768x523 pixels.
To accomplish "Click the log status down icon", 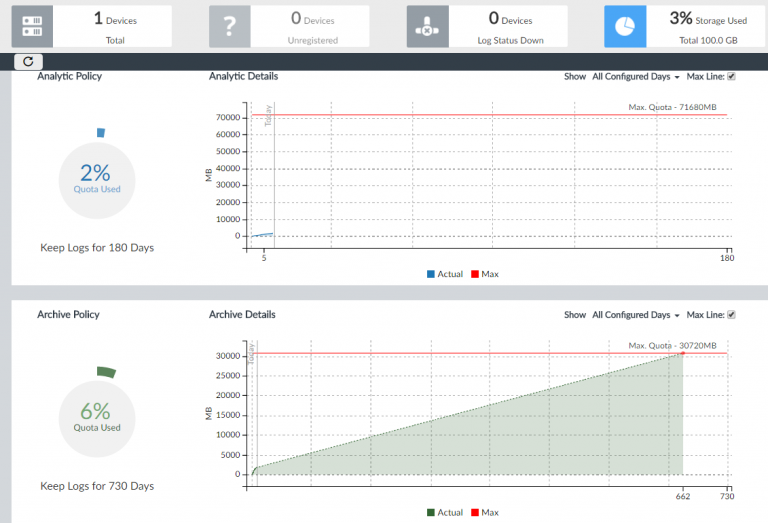I will [x=428, y=26].
